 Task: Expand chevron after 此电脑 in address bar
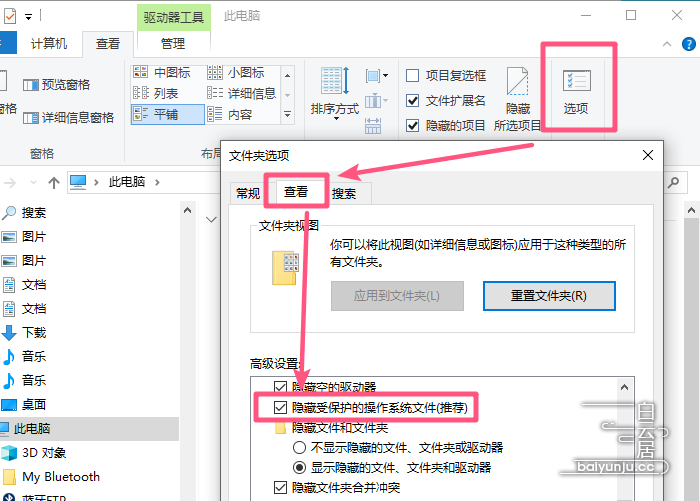pyautogui.click(x=157, y=182)
